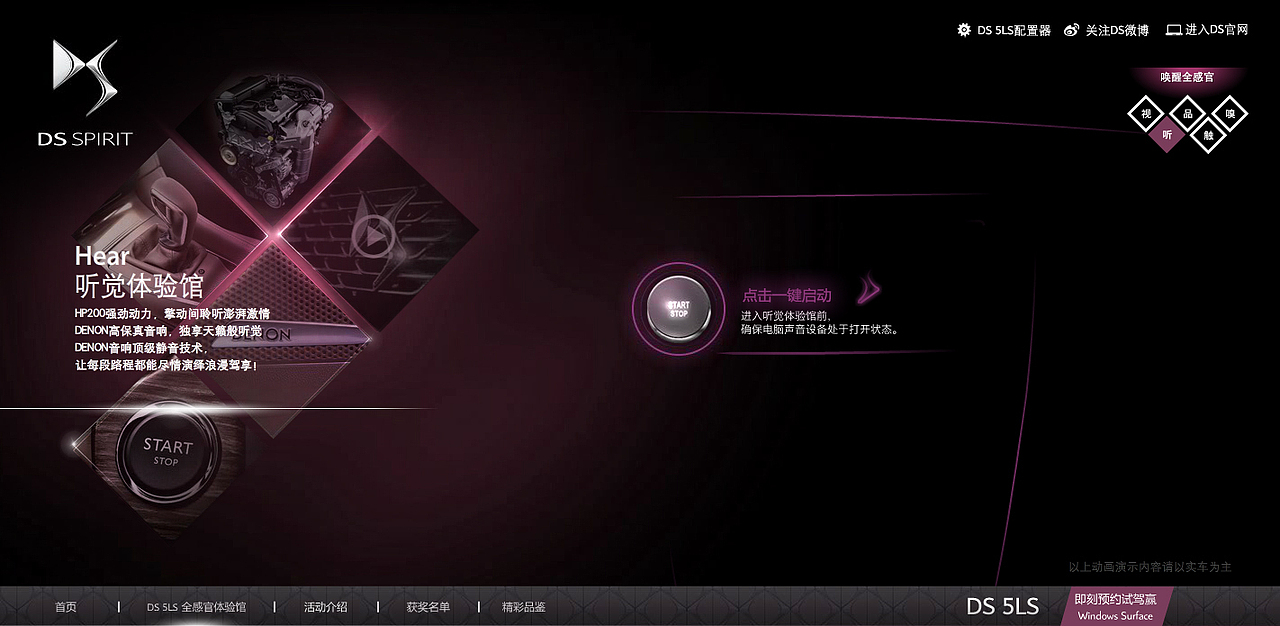Click the Weibo icon in the header
The width and height of the screenshot is (1280, 626).
pos(1072,30)
